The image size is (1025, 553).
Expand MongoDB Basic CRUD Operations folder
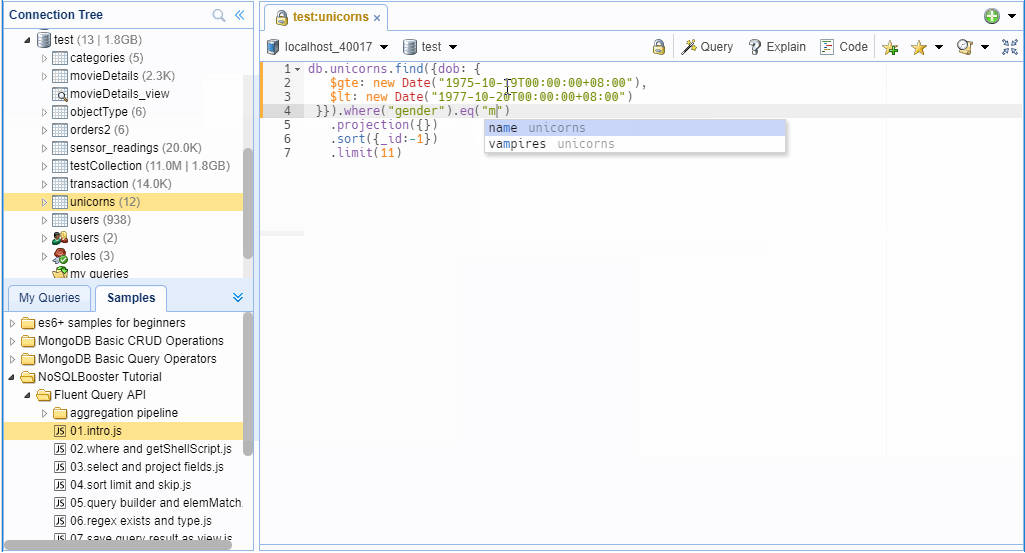12,341
